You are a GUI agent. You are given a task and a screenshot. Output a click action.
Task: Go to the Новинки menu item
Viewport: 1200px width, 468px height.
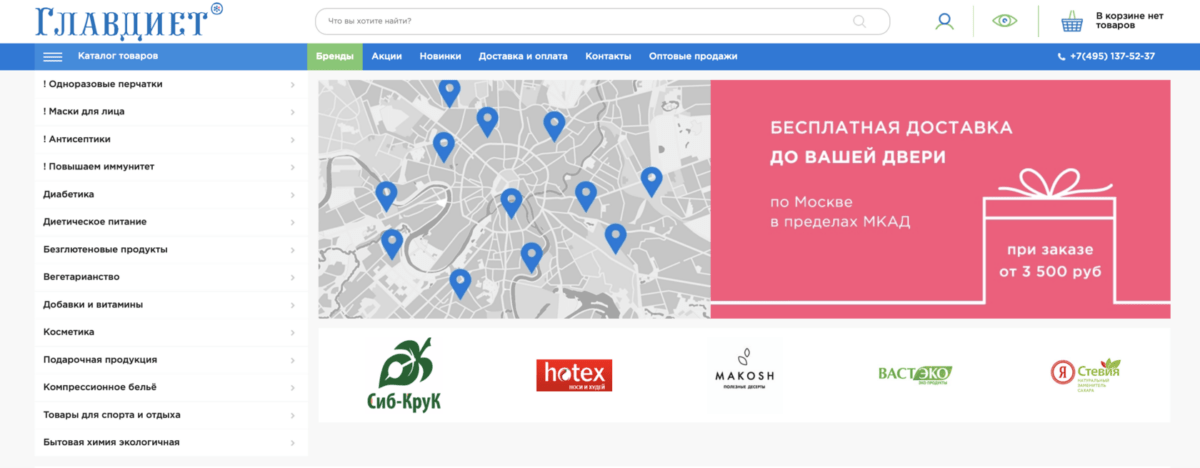pyautogui.click(x=441, y=57)
